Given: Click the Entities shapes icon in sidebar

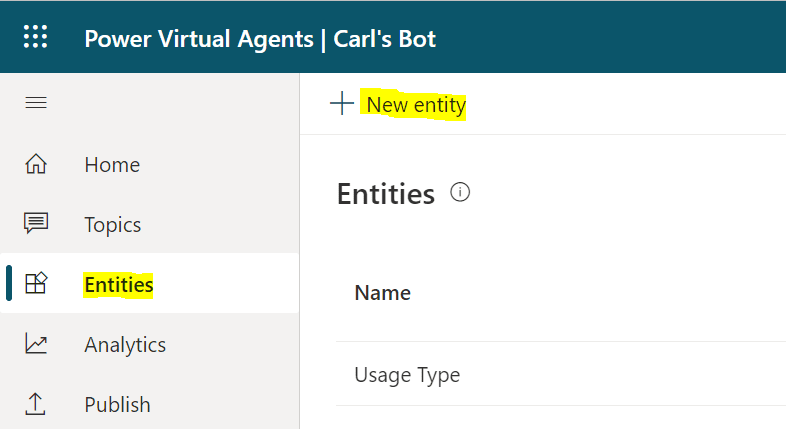Looking at the screenshot, I should [36, 283].
